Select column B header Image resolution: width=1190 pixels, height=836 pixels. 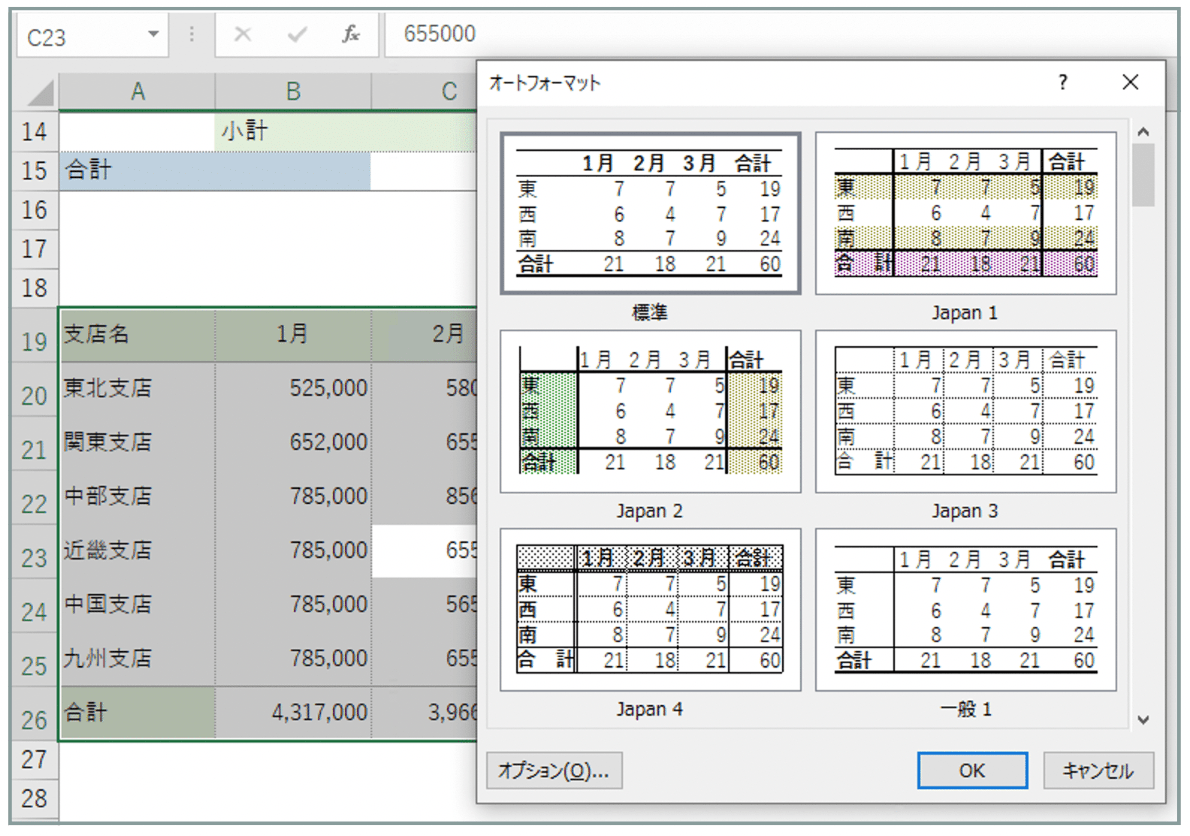tap(293, 92)
